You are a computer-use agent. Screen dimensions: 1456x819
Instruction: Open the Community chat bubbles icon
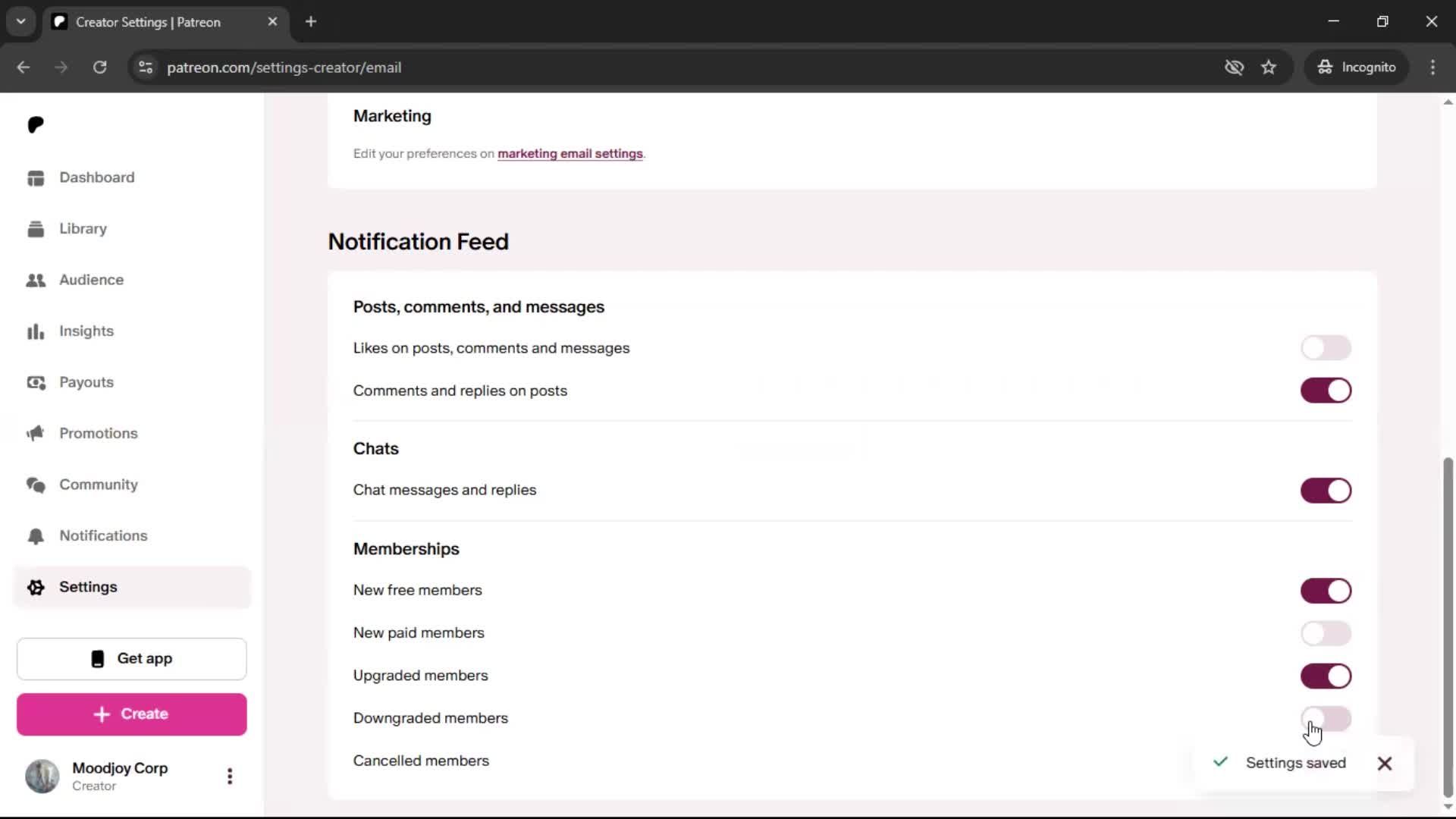36,485
